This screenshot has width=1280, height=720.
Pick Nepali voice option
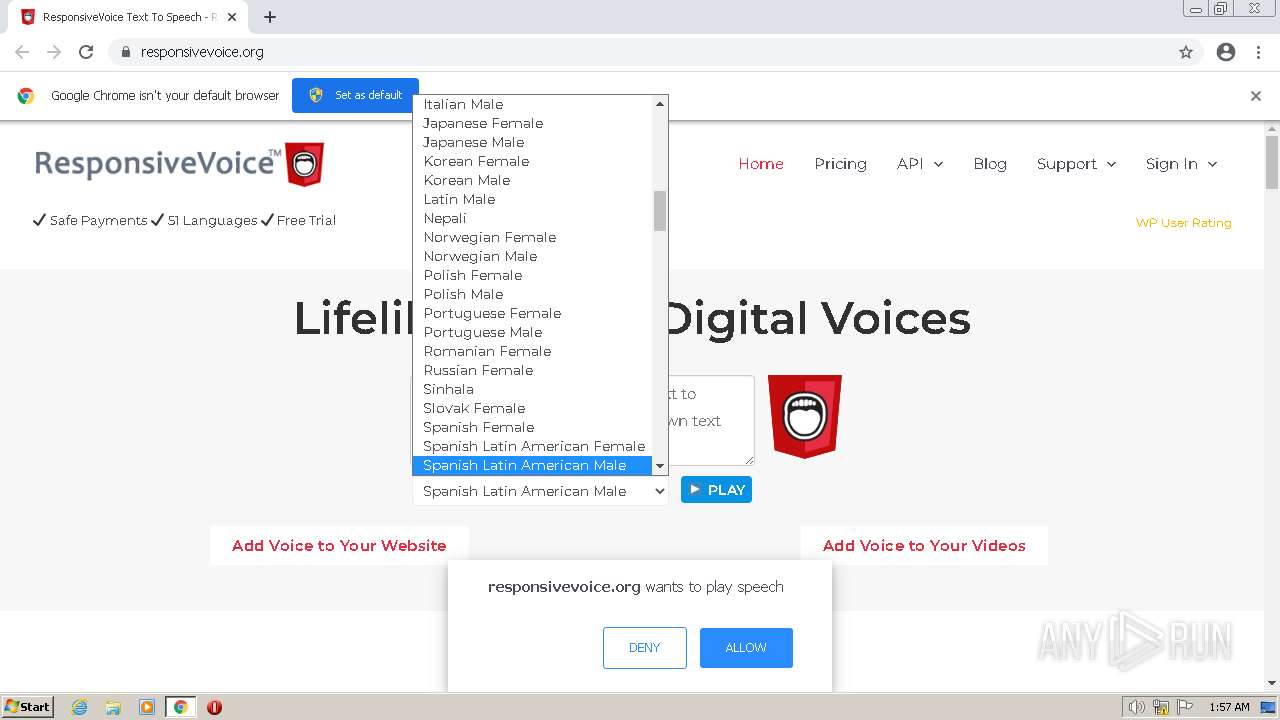(x=533, y=218)
